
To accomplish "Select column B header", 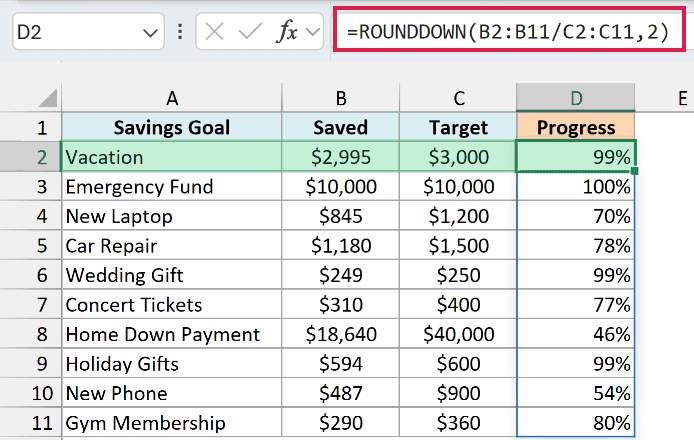I will tap(340, 98).
